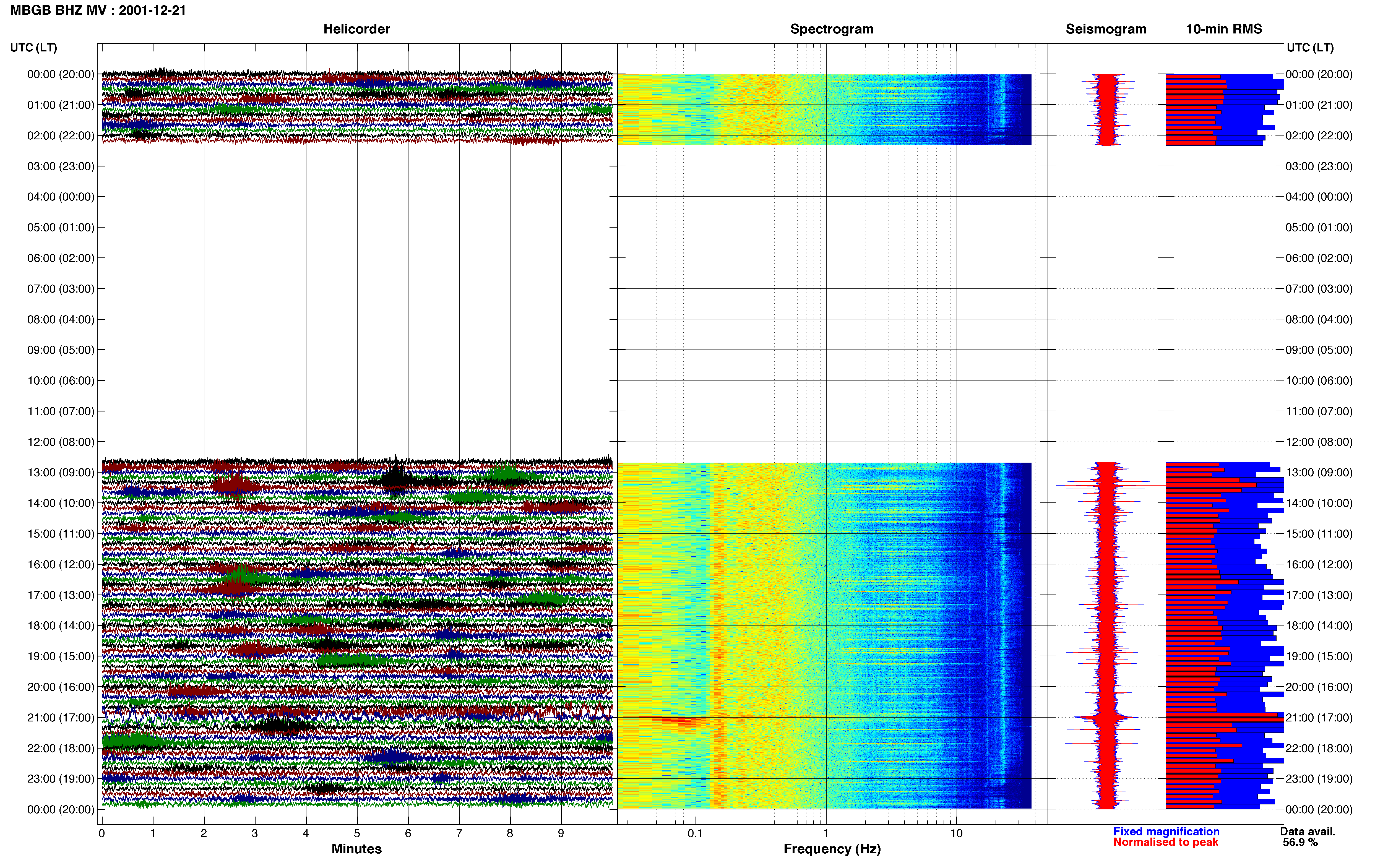Click the left '06:00 (02:00)' time label

[61, 258]
